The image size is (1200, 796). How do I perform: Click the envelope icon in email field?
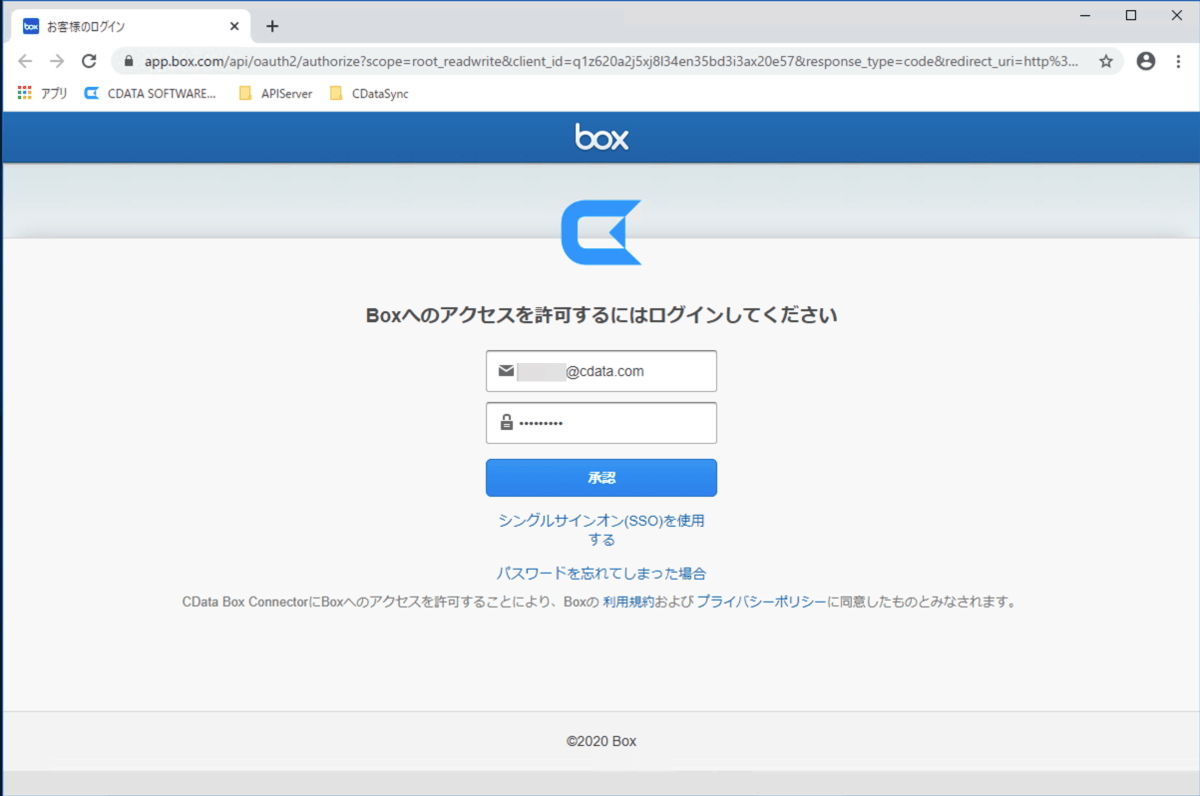tap(506, 371)
